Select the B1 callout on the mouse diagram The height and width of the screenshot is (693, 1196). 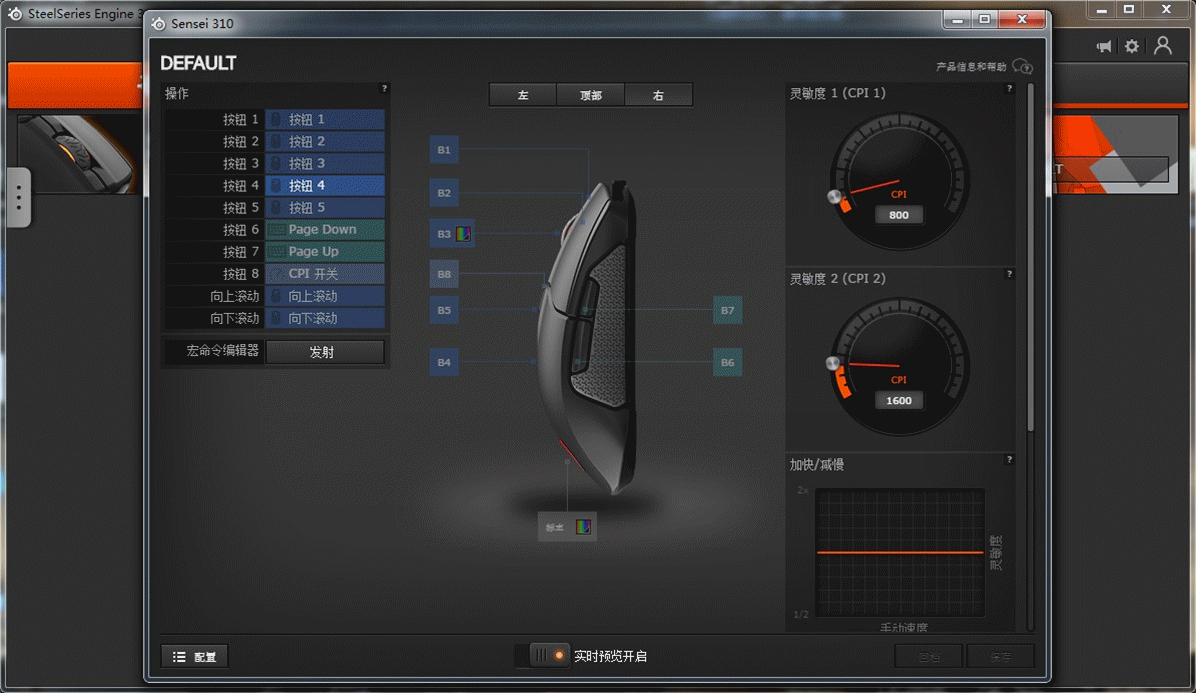(444, 150)
